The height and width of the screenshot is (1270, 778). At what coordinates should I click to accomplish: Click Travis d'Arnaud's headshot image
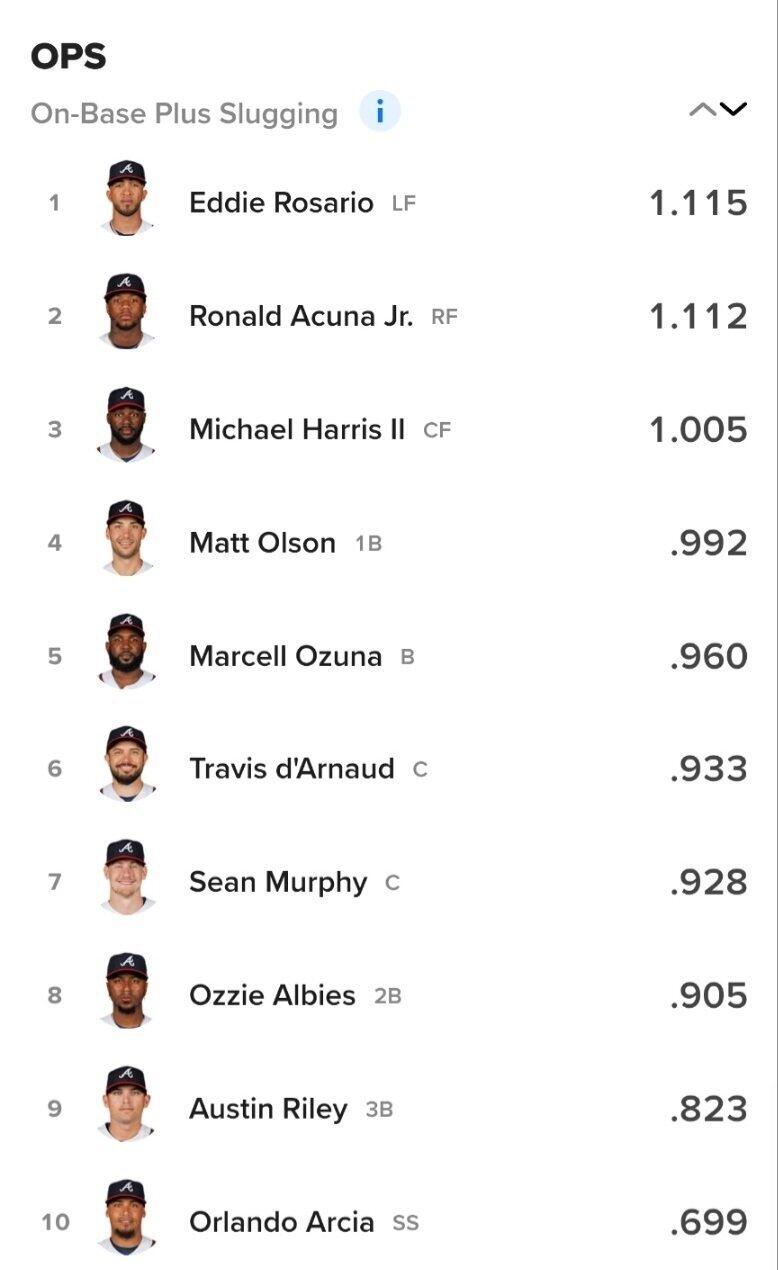(127, 764)
